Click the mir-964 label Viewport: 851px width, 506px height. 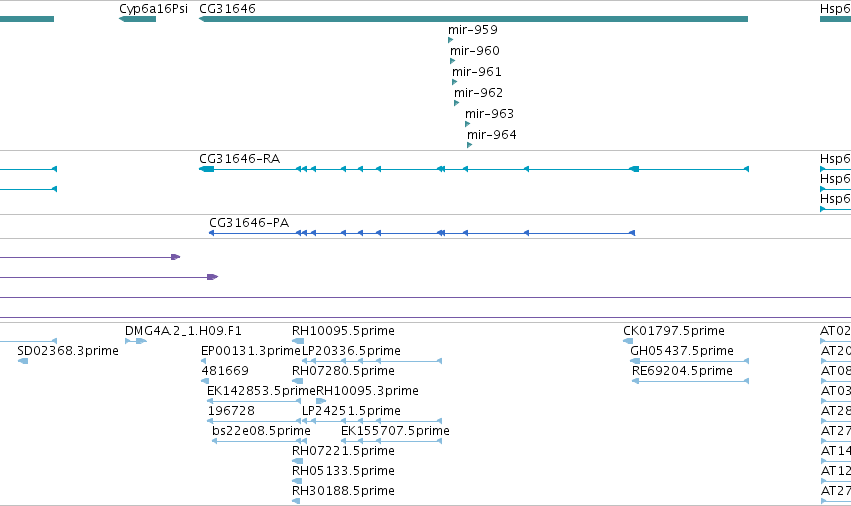point(492,135)
